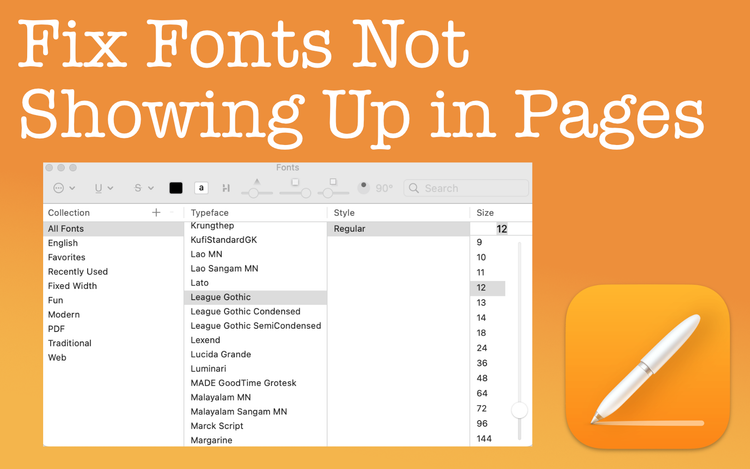Image resolution: width=750 pixels, height=469 pixels.
Task: Select the League Gothic typeface
Action: tap(255, 297)
